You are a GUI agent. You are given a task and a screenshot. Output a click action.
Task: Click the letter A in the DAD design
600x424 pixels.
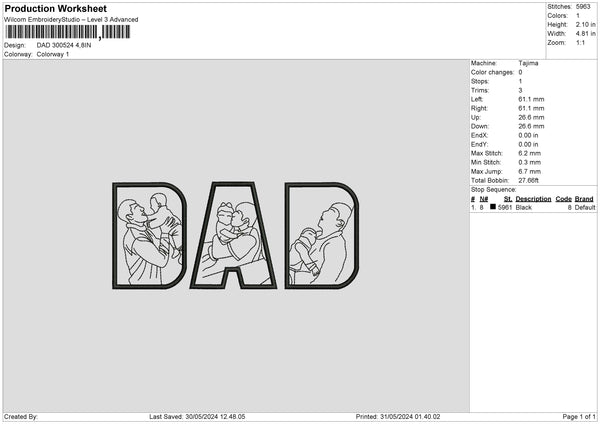pos(233,235)
